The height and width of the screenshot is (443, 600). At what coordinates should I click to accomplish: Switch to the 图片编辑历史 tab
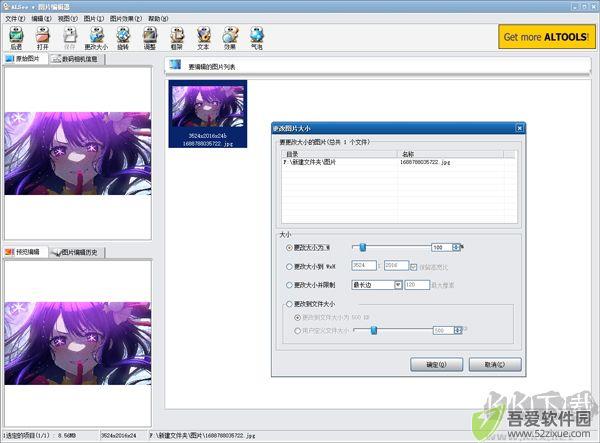tap(77, 252)
